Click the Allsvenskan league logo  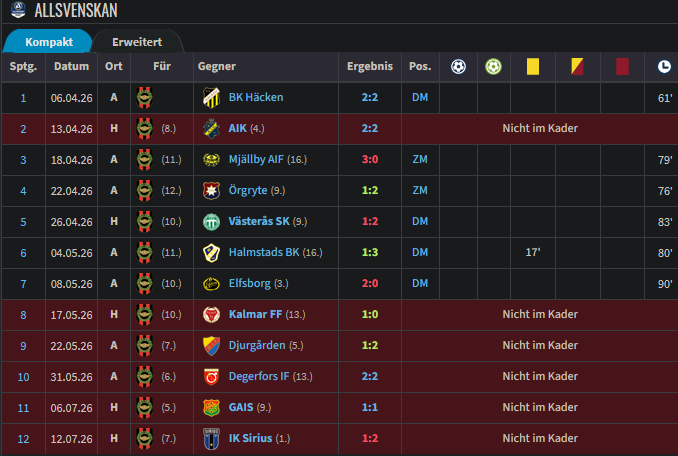[x=18, y=10]
